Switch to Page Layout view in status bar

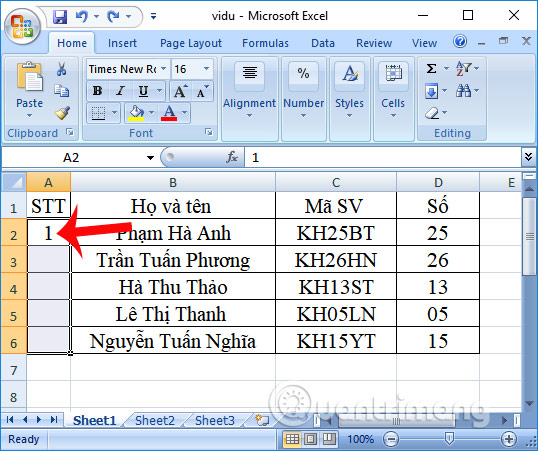coord(311,439)
